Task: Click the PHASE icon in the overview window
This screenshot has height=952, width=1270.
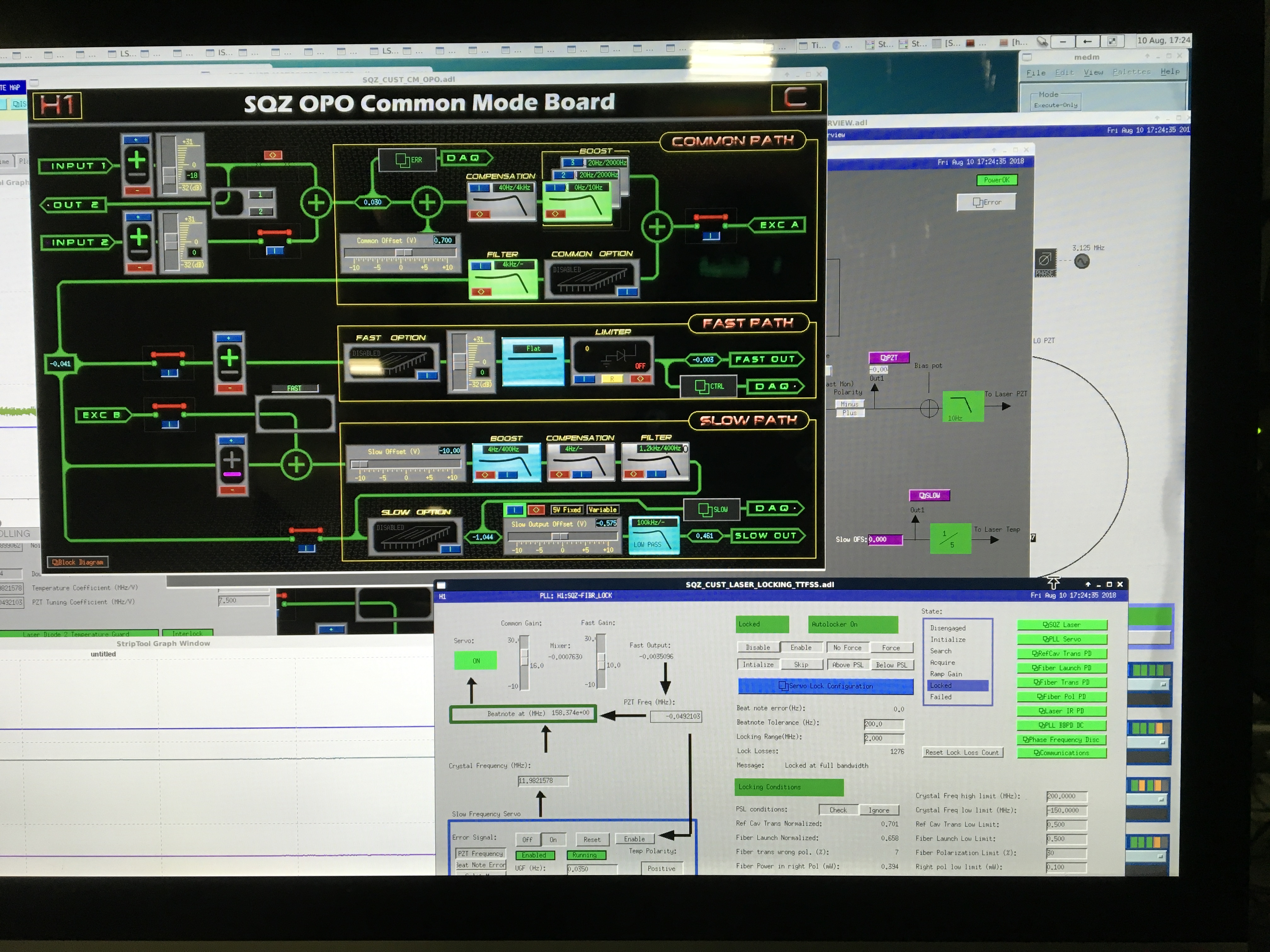Action: click(x=1045, y=263)
